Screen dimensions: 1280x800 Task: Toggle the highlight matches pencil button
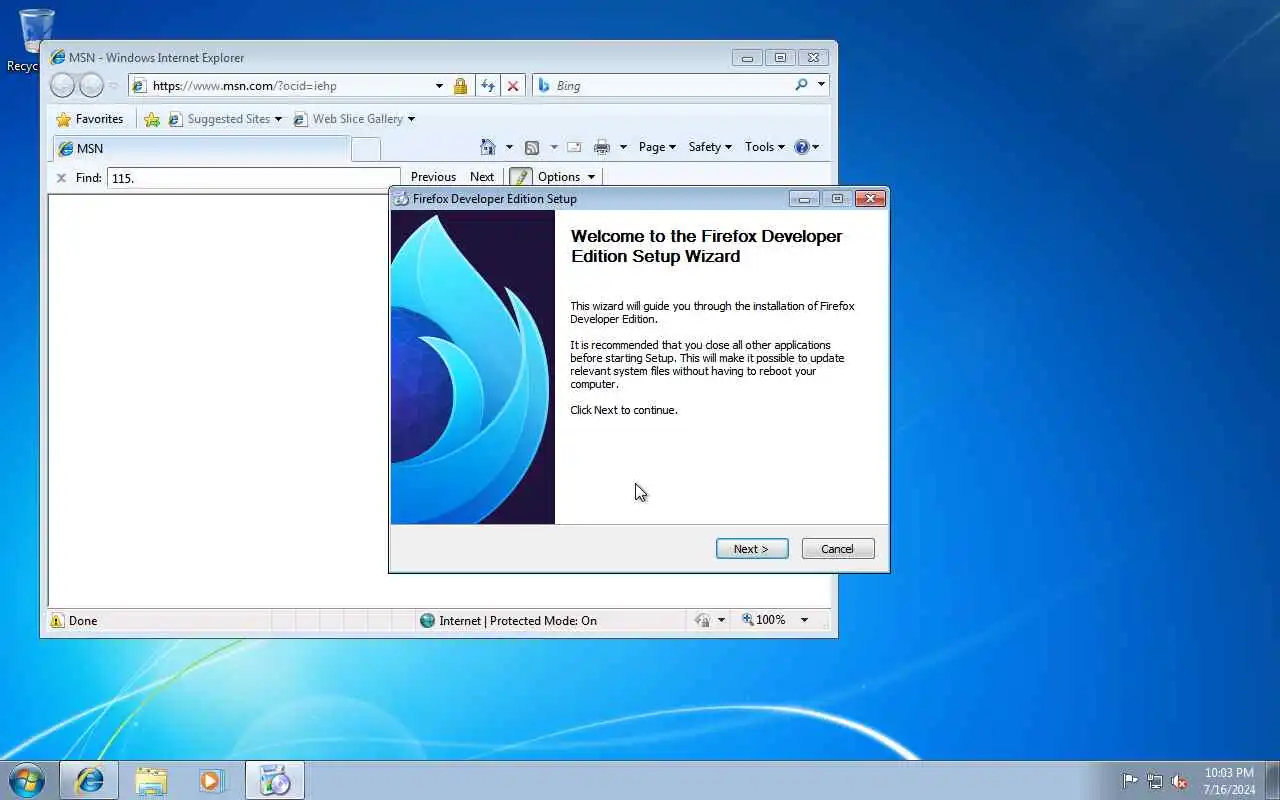click(520, 177)
